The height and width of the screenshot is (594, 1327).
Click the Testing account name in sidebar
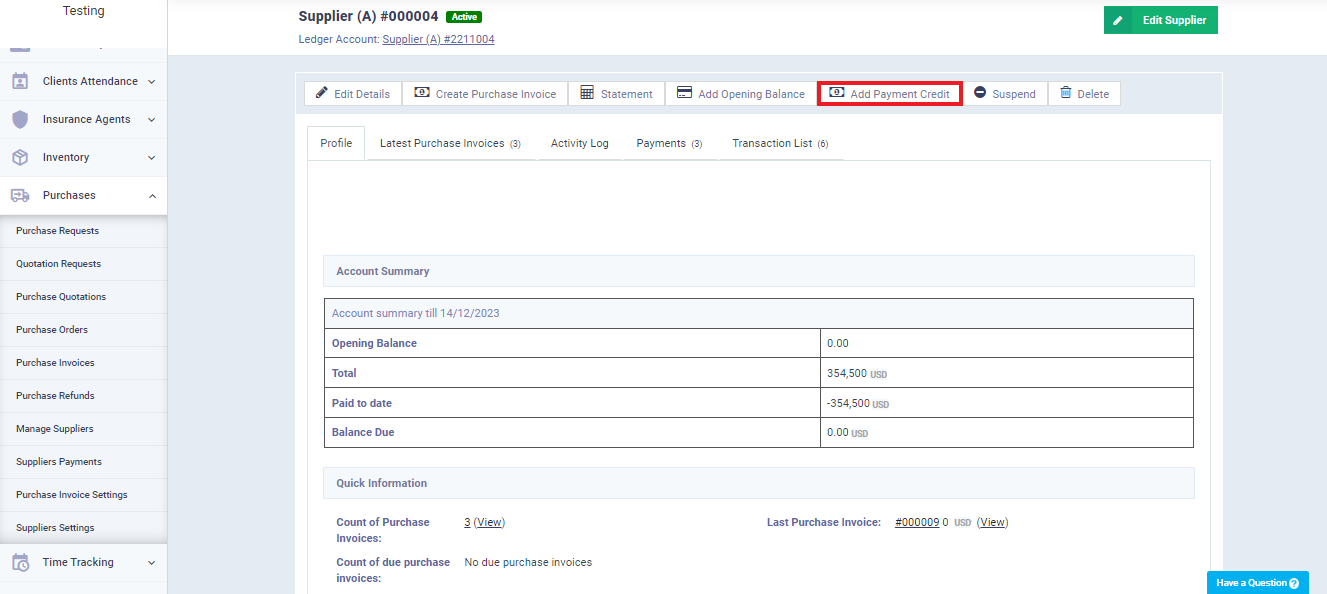click(x=83, y=11)
